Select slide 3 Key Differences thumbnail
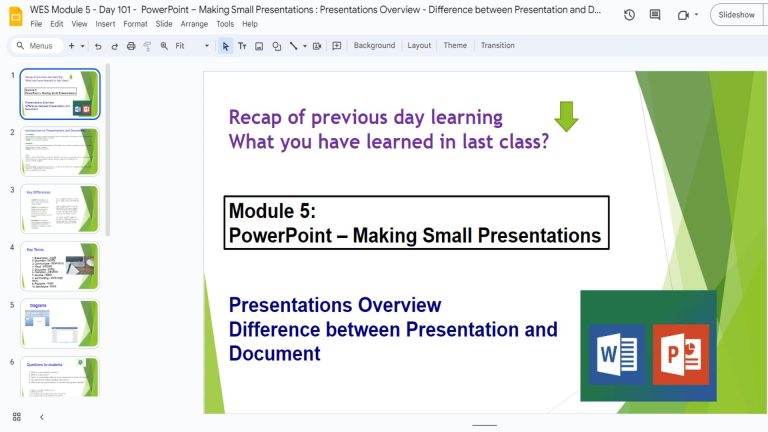768x432 pixels. (60, 209)
